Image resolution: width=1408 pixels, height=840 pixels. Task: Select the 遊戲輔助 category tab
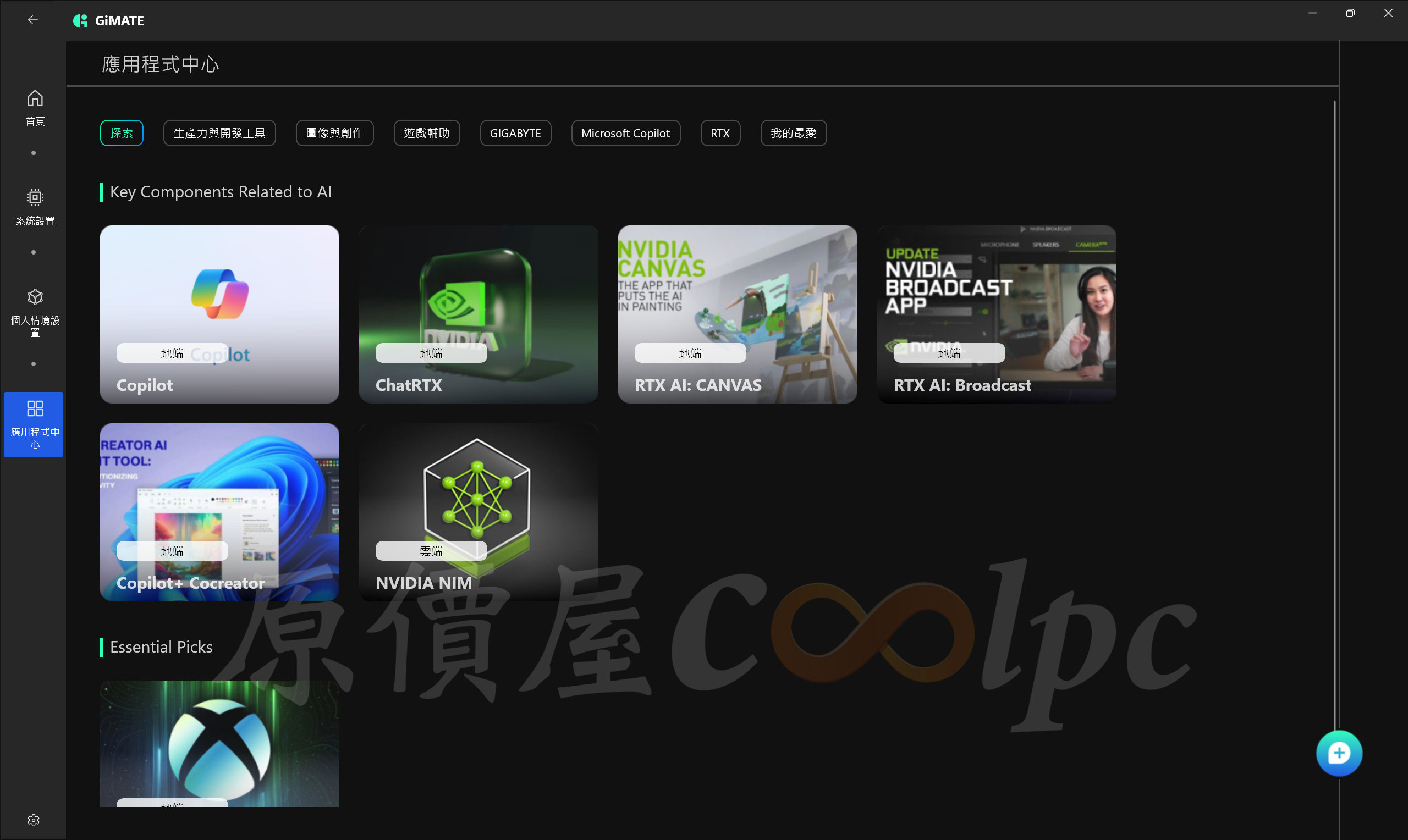[x=427, y=133]
